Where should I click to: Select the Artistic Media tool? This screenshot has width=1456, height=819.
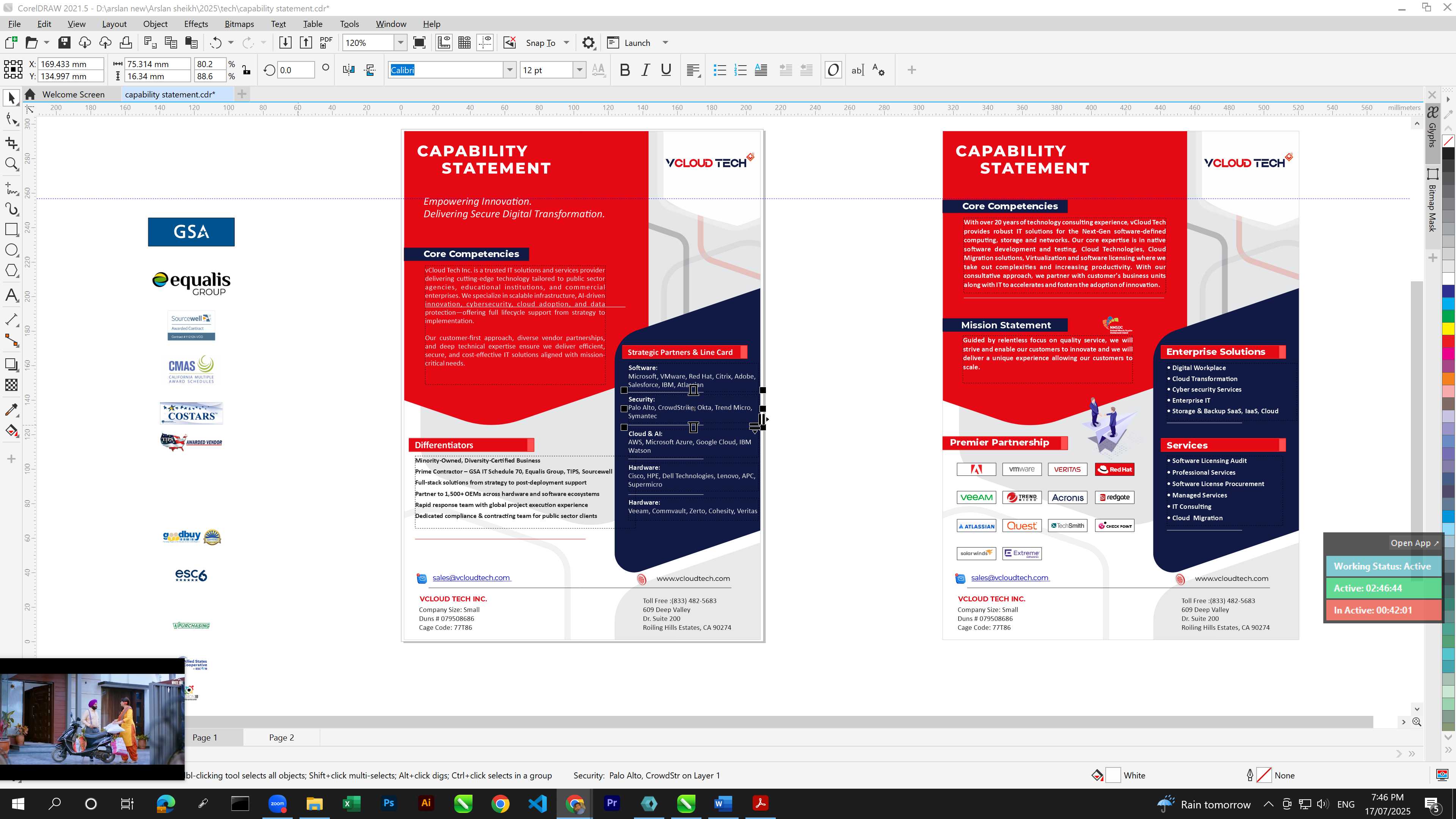click(x=11, y=209)
